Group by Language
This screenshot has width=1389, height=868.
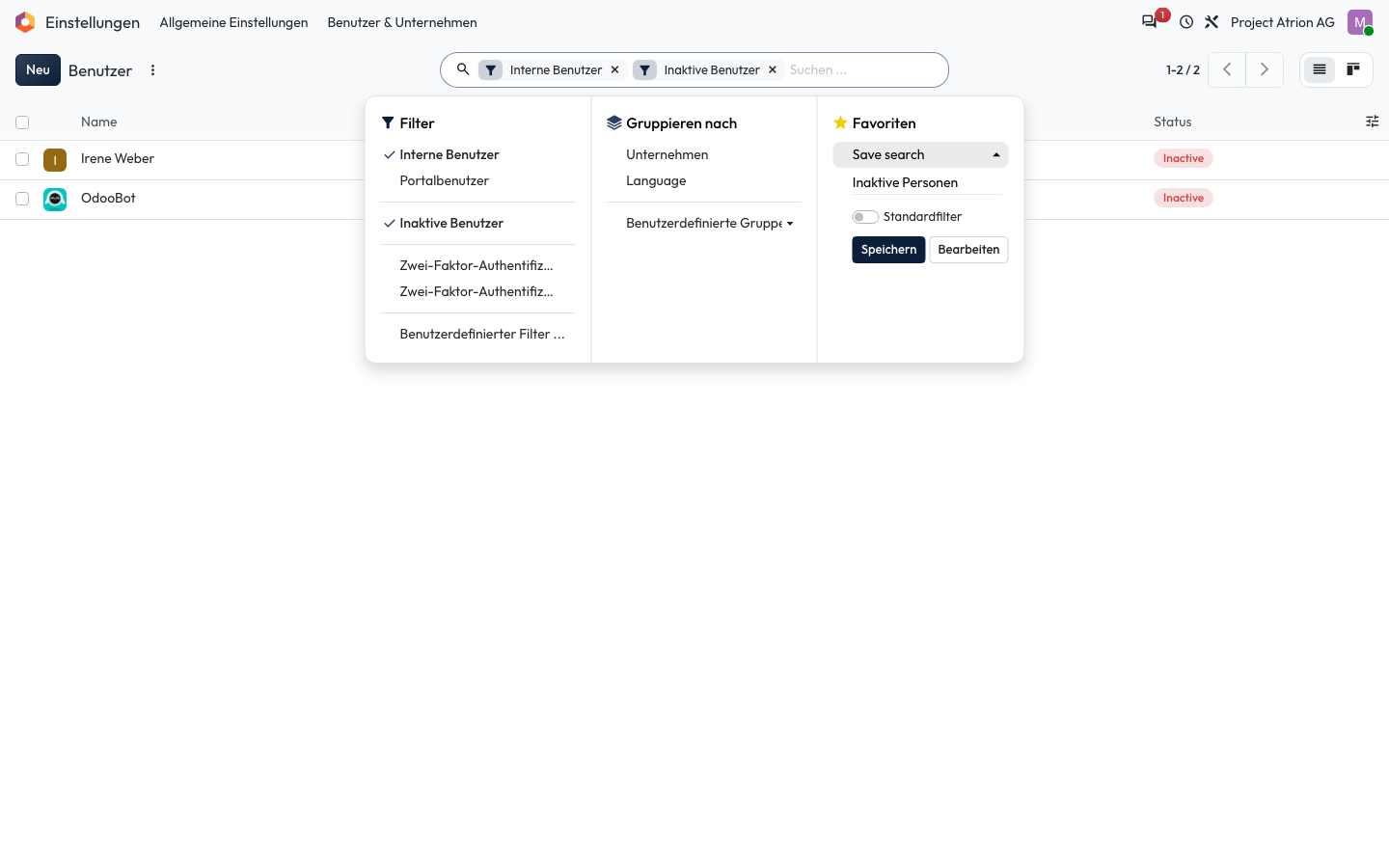point(704,180)
